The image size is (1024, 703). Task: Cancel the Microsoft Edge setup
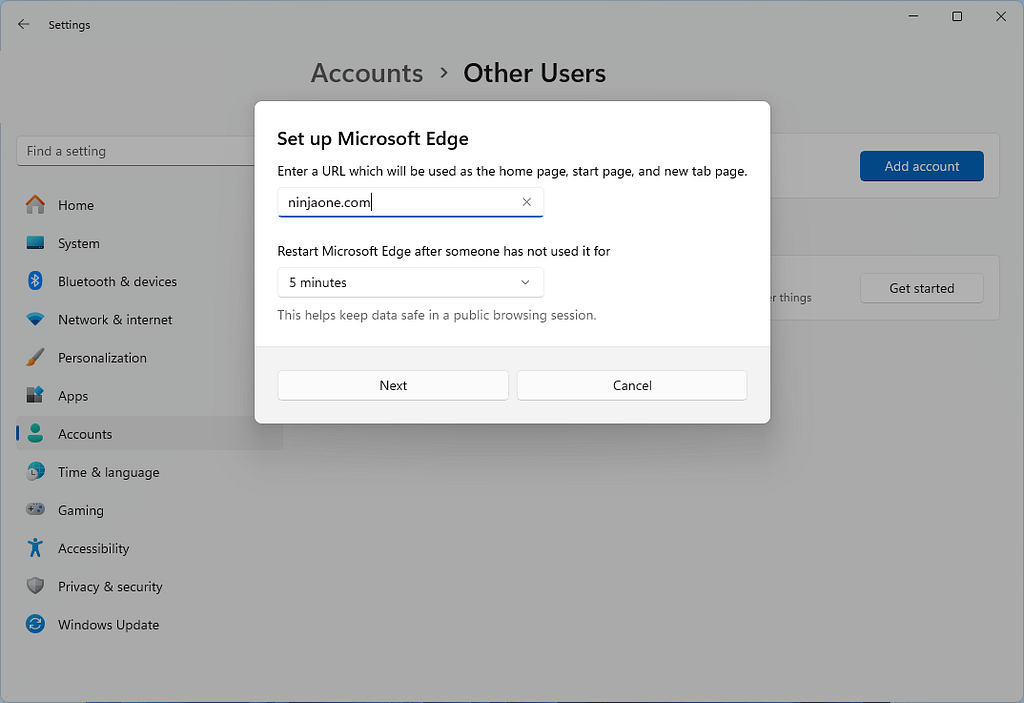pos(631,385)
